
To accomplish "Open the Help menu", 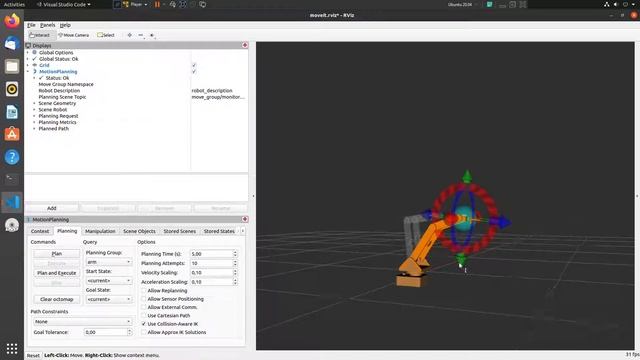I will (x=65, y=25).
